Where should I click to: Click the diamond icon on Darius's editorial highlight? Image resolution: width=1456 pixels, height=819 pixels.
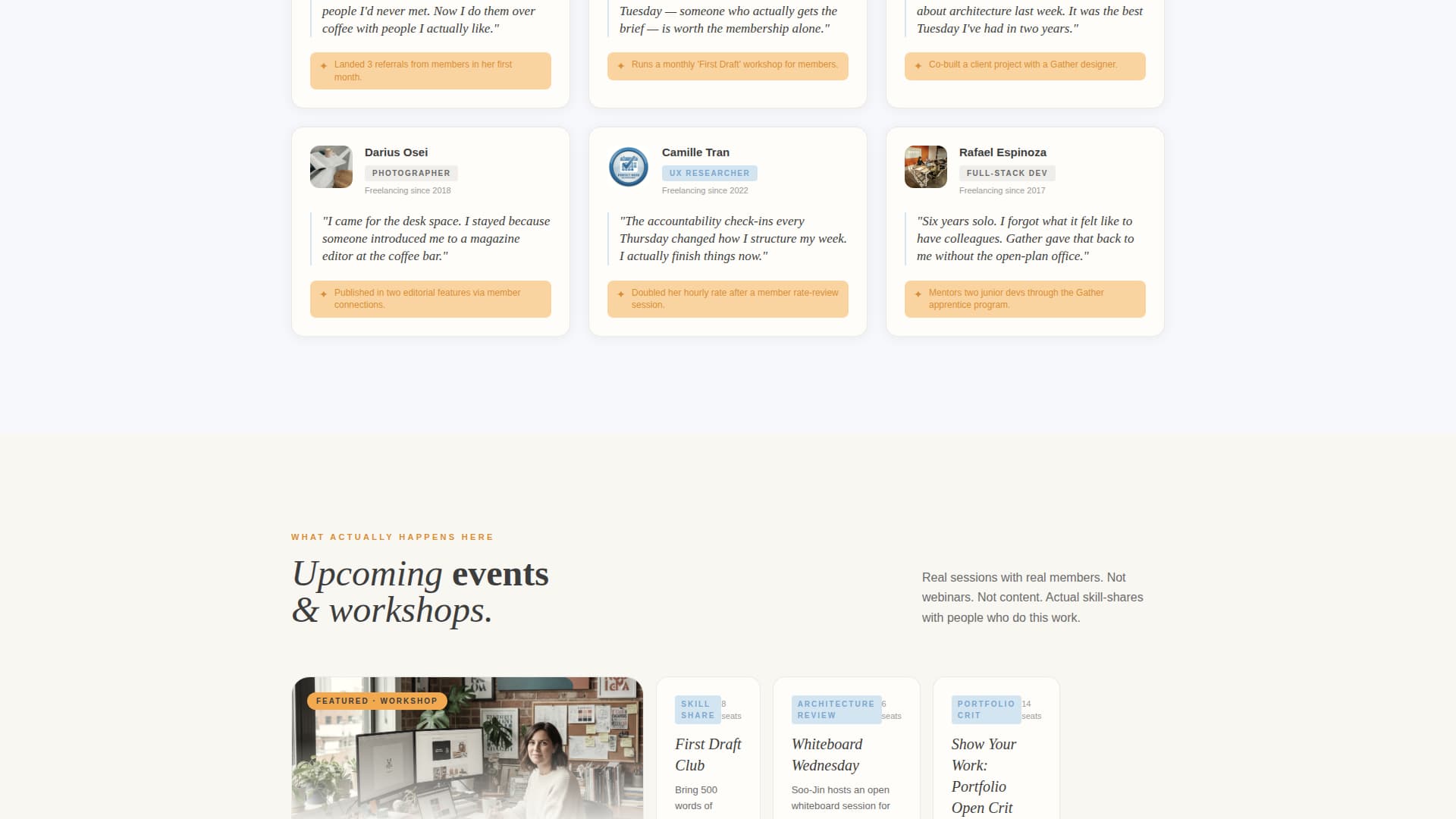coord(325,293)
